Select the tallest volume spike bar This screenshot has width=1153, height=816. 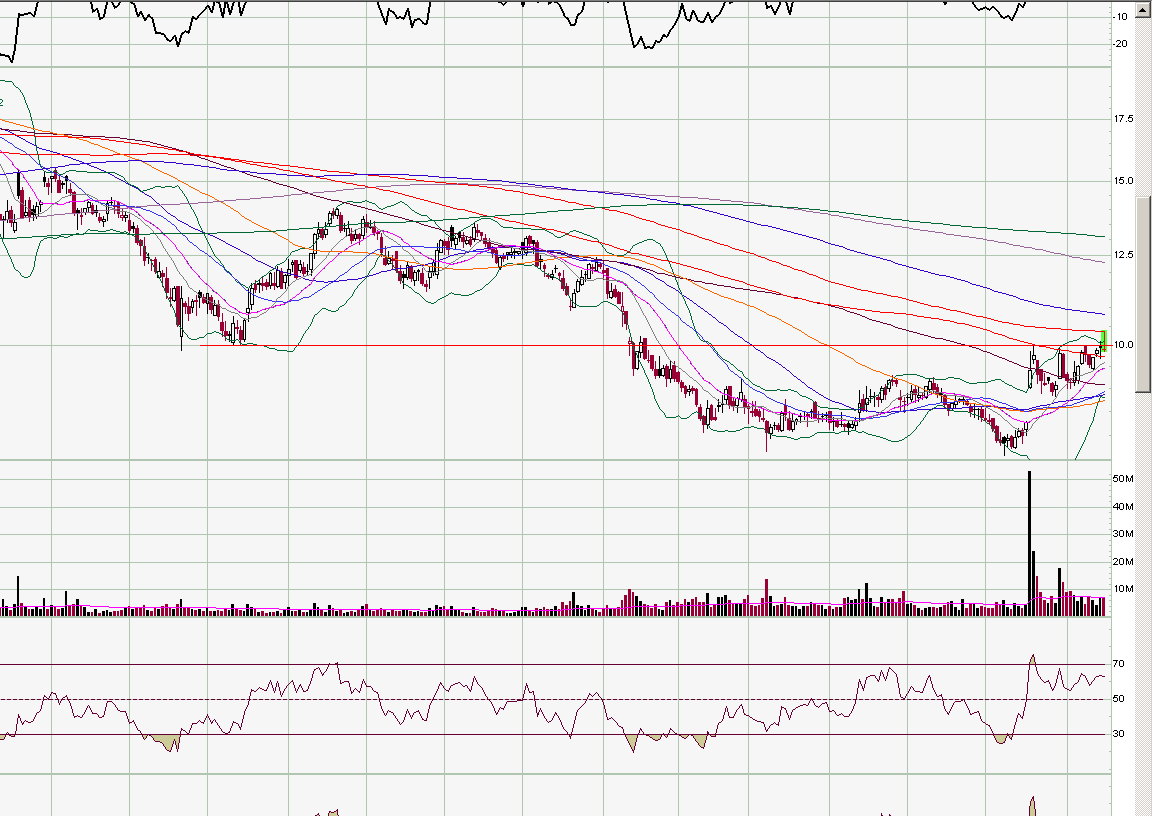pos(1029,540)
